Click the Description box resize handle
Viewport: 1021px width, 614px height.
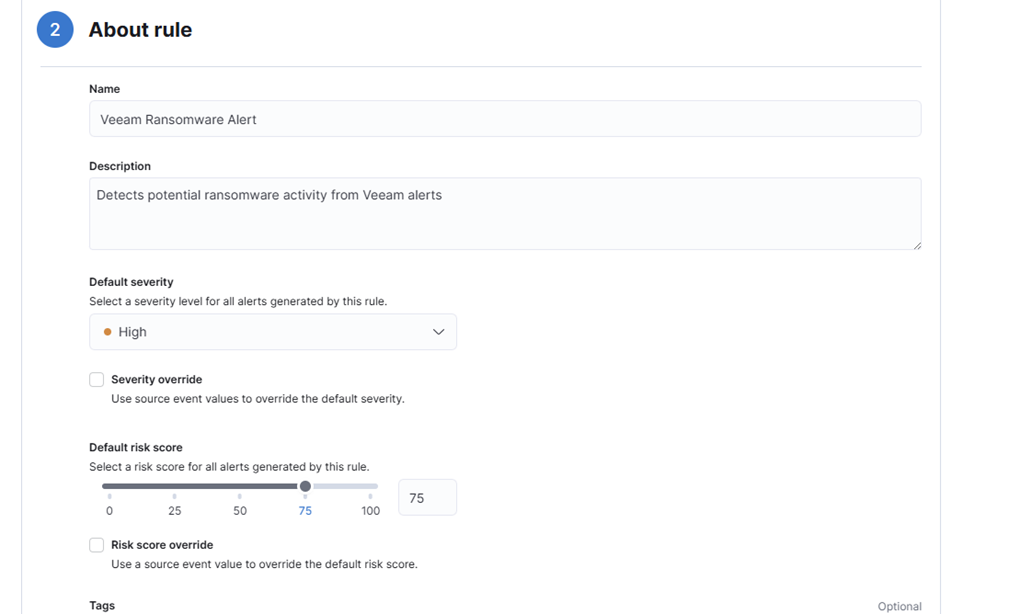click(916, 244)
